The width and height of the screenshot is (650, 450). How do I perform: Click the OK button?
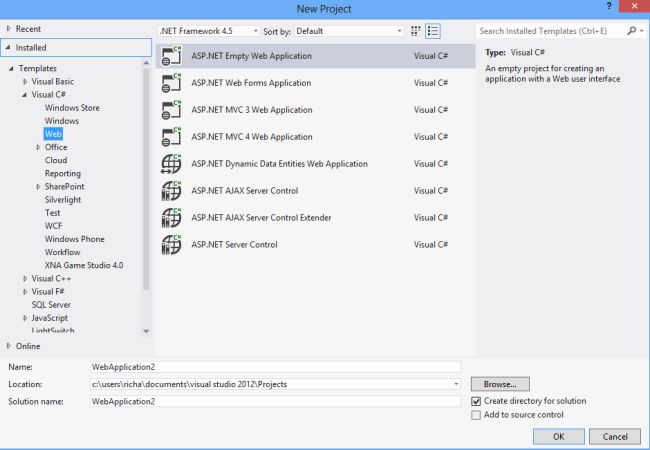point(559,436)
